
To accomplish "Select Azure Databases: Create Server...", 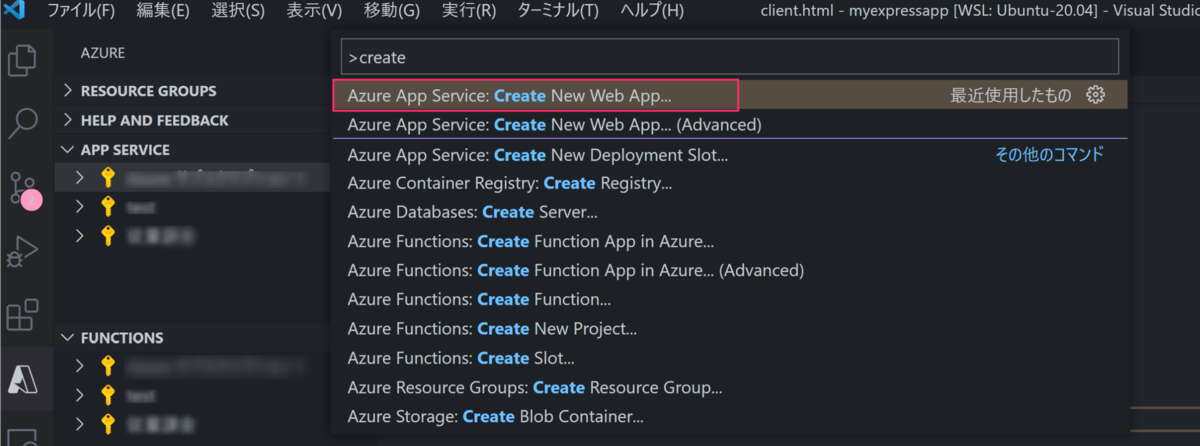I will (730, 212).
